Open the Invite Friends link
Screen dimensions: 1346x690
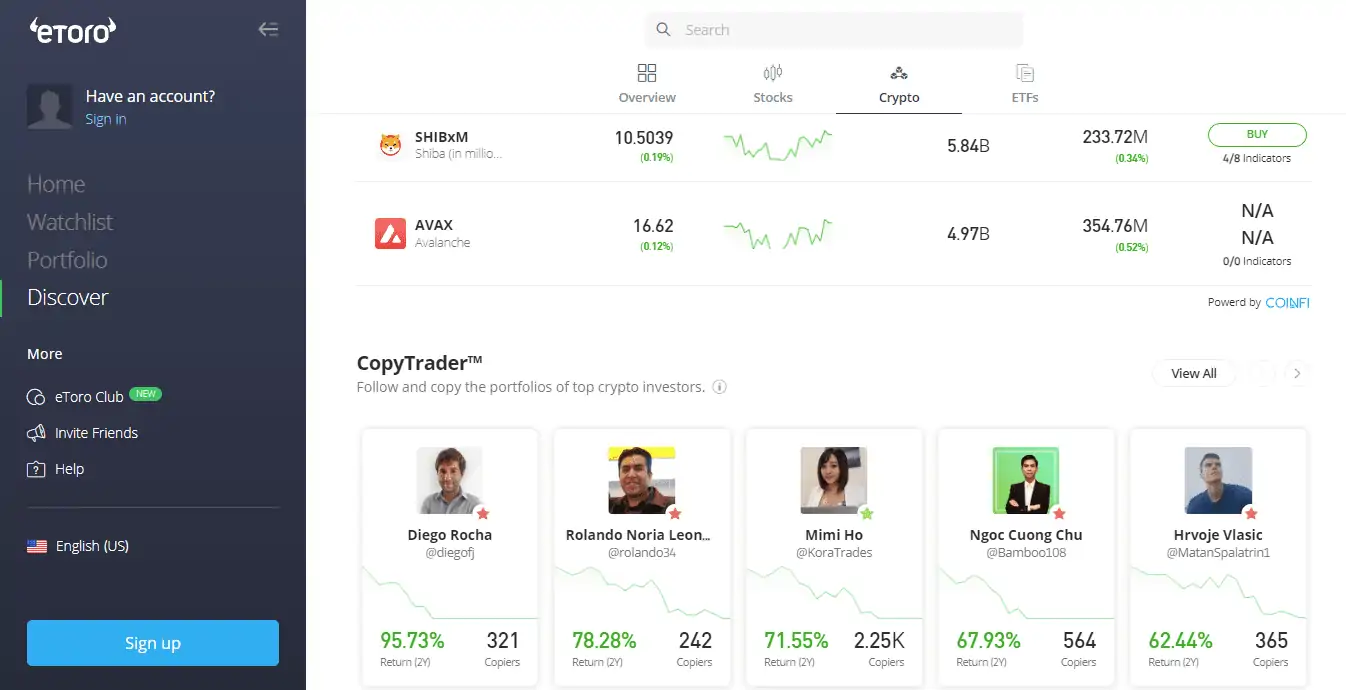coord(96,433)
